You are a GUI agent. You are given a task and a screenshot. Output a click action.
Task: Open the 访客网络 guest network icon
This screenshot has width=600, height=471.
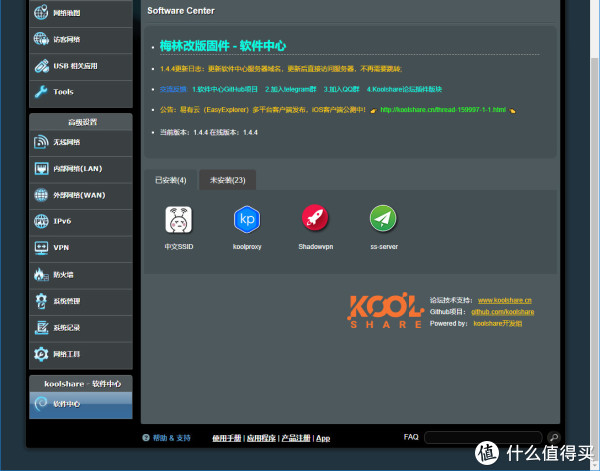[41, 39]
